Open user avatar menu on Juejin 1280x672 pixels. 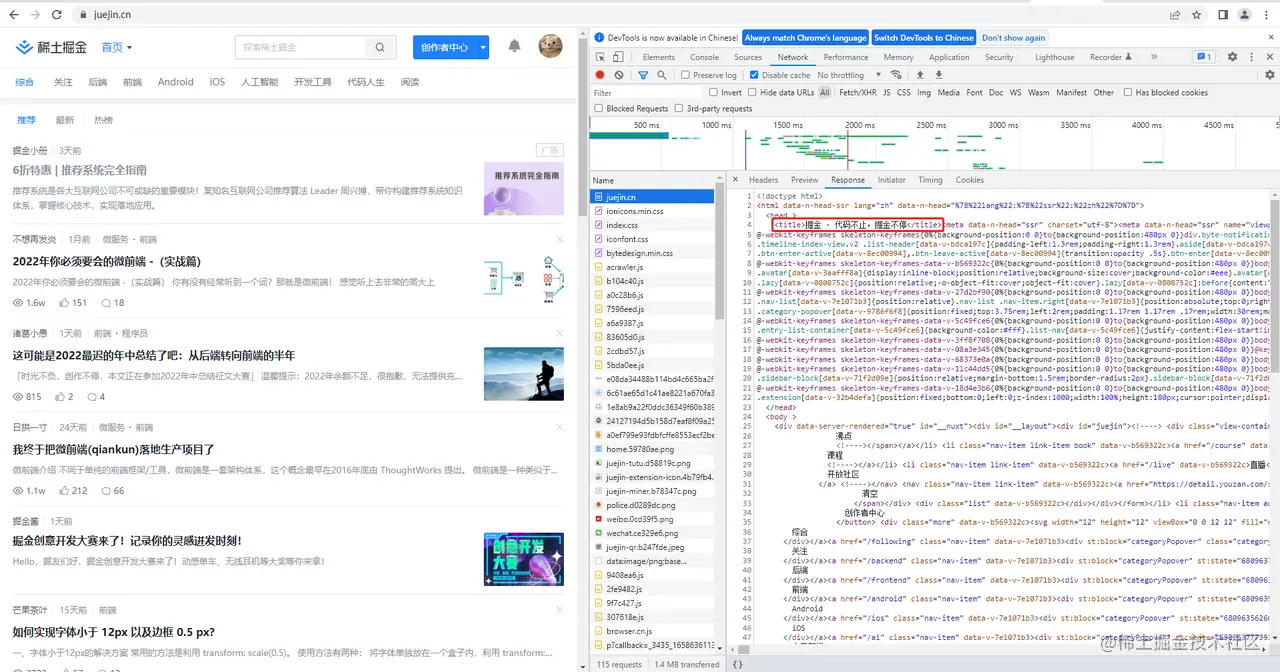point(550,46)
